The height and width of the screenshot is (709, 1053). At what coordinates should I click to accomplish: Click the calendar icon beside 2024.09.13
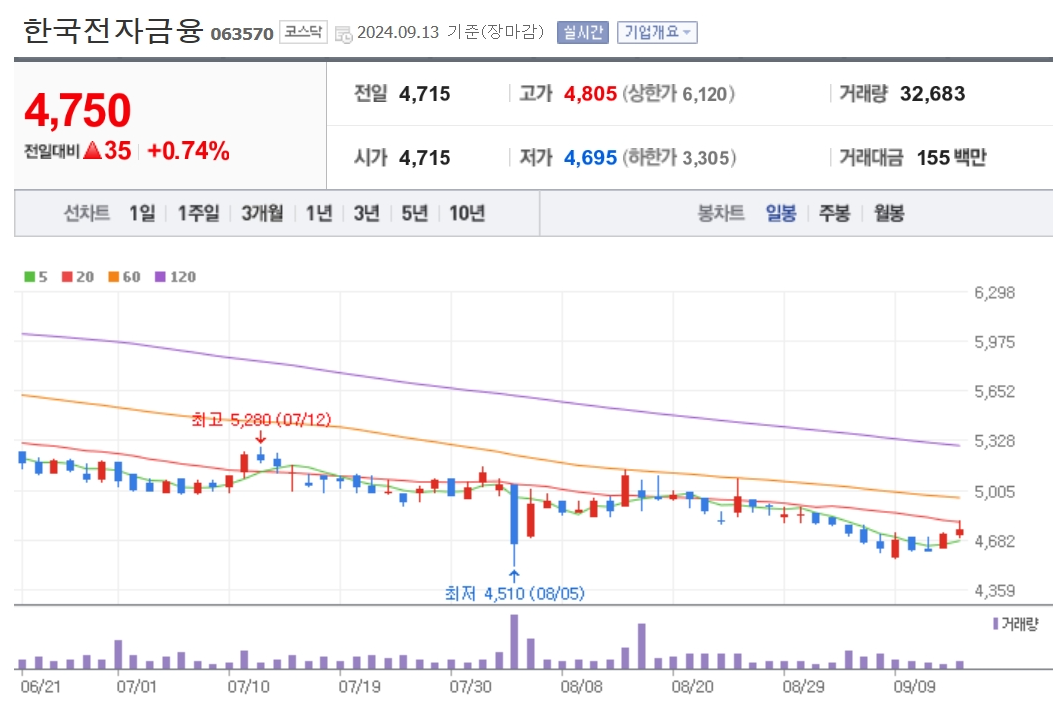pyautogui.click(x=343, y=34)
